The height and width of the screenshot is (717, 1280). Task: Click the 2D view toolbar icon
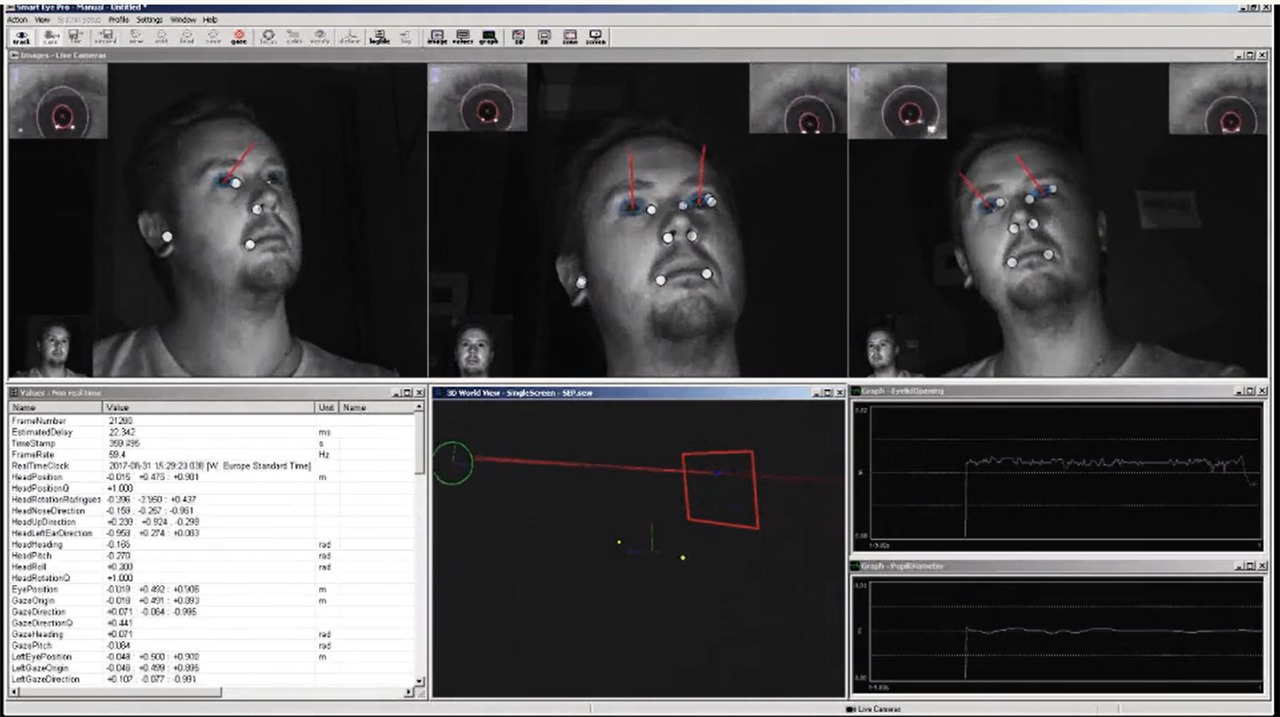[545, 37]
